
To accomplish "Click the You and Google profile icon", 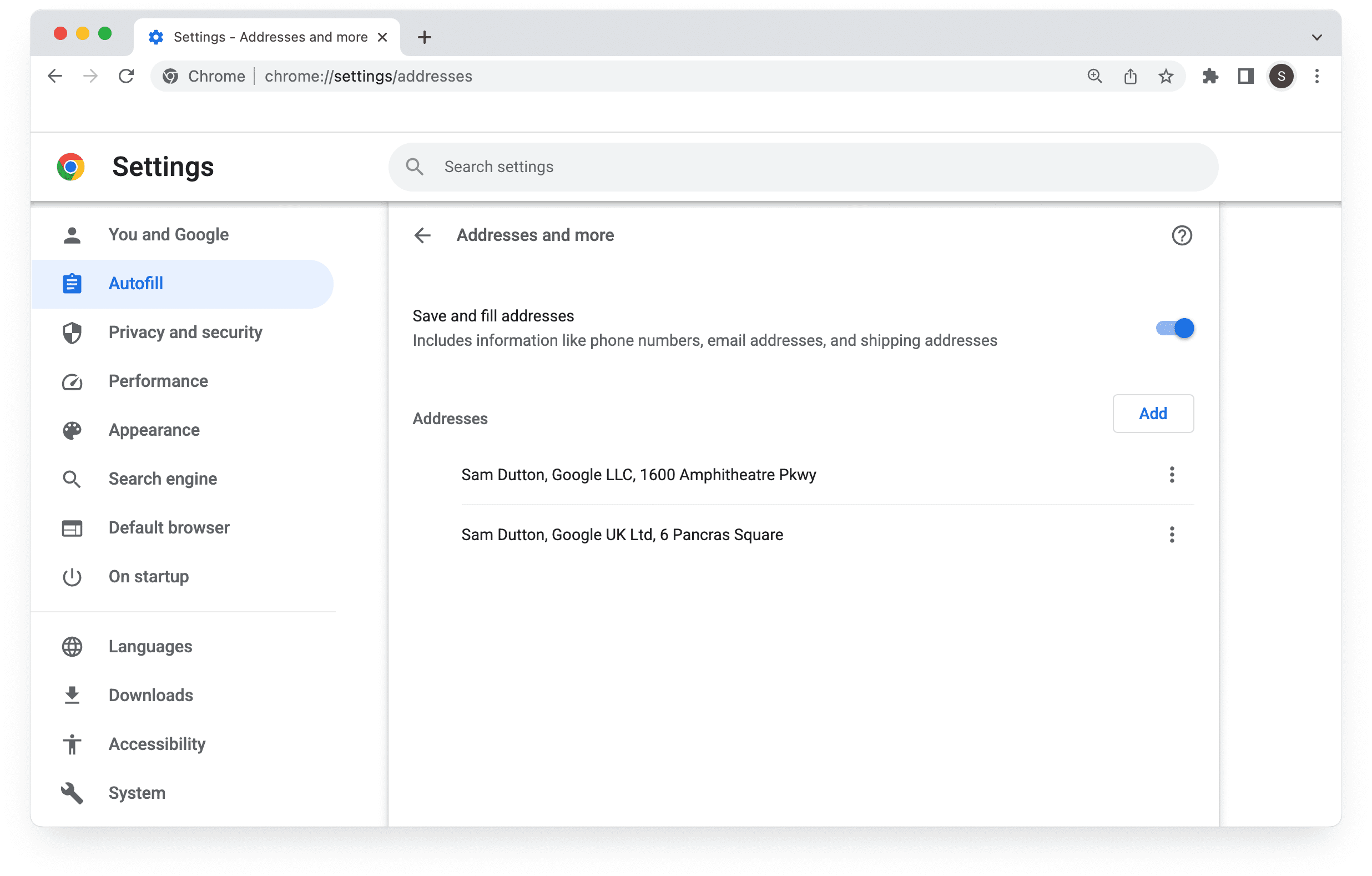I will (x=72, y=234).
